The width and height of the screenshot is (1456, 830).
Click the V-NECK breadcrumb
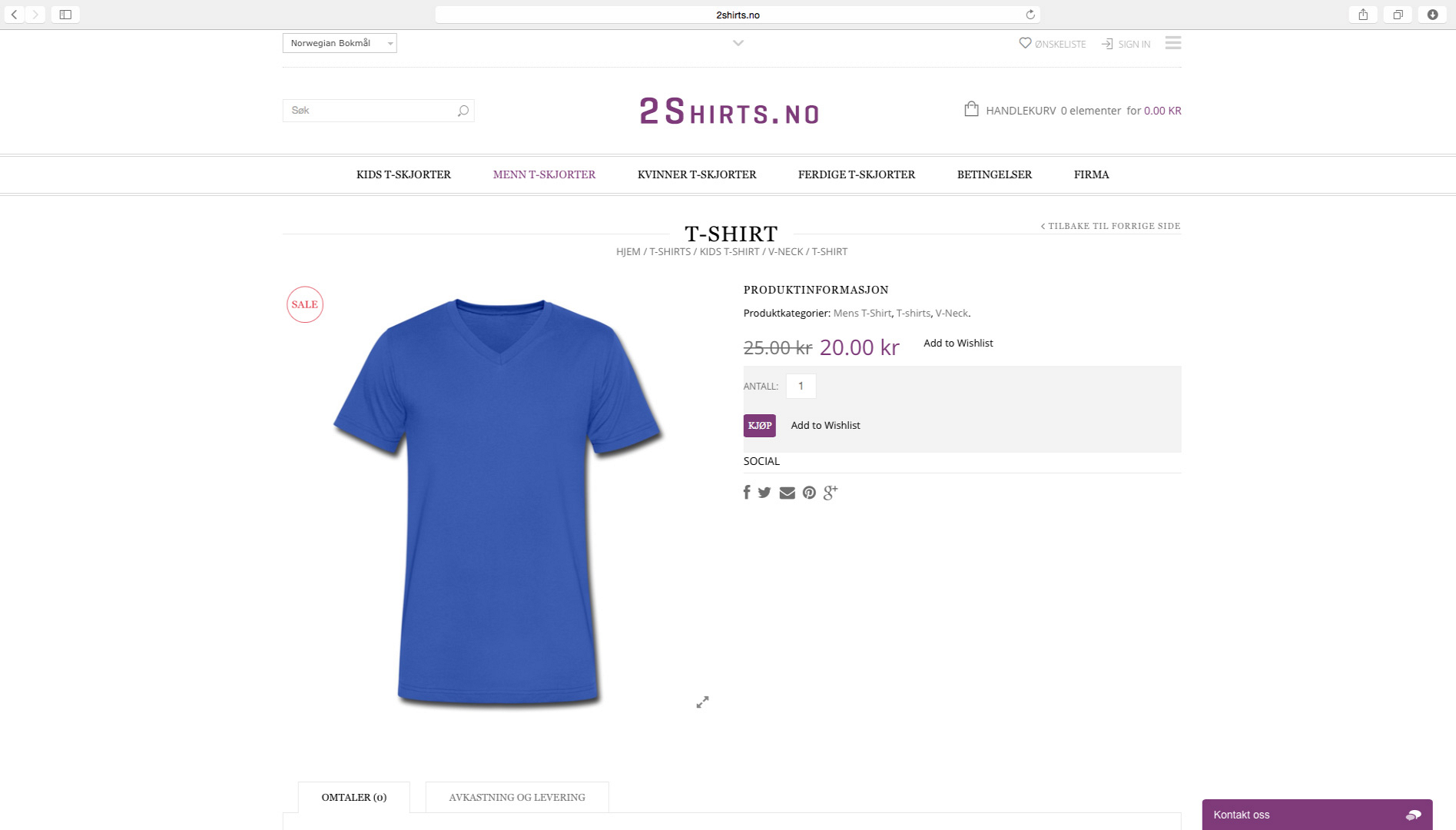point(785,252)
